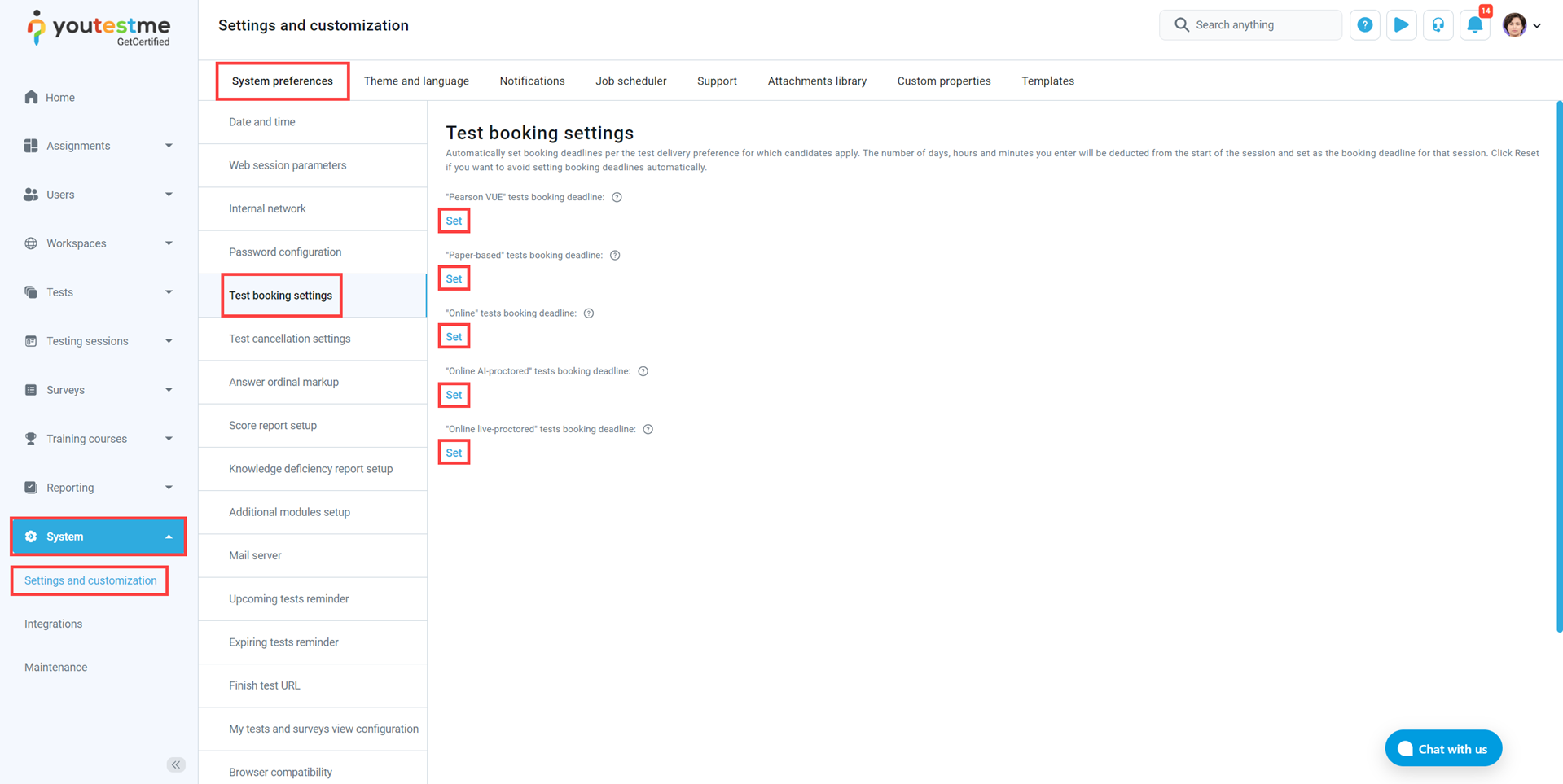This screenshot has width=1563, height=784.
Task: Click the Home icon in sidebar
Action: click(32, 98)
